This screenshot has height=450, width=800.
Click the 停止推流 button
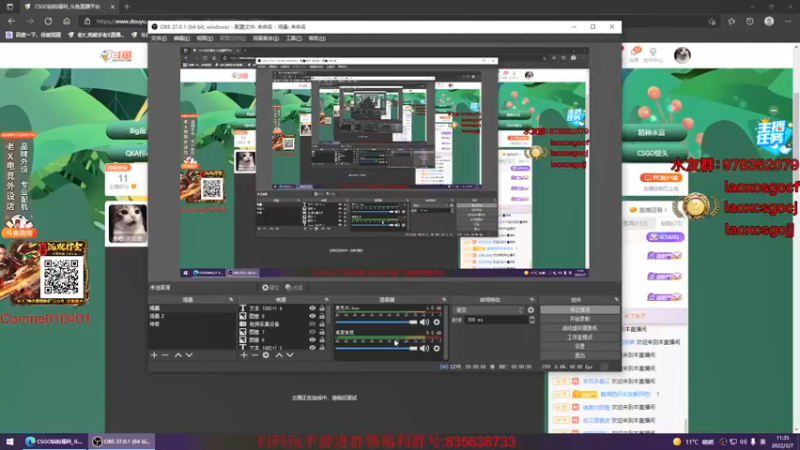[580, 310]
